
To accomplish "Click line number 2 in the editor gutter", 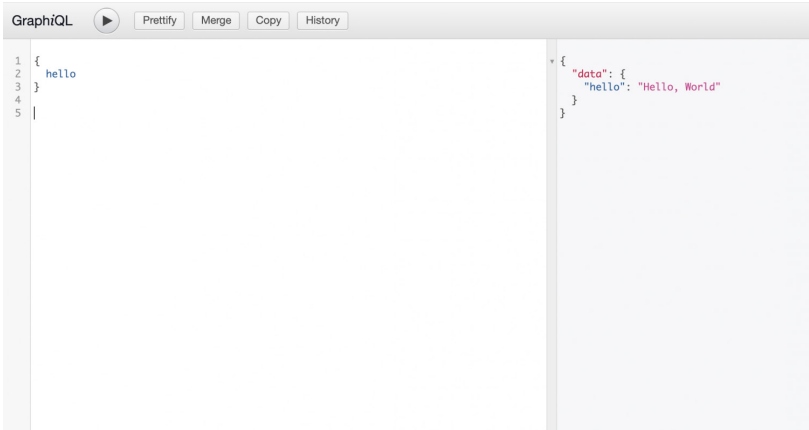I will (x=18, y=74).
